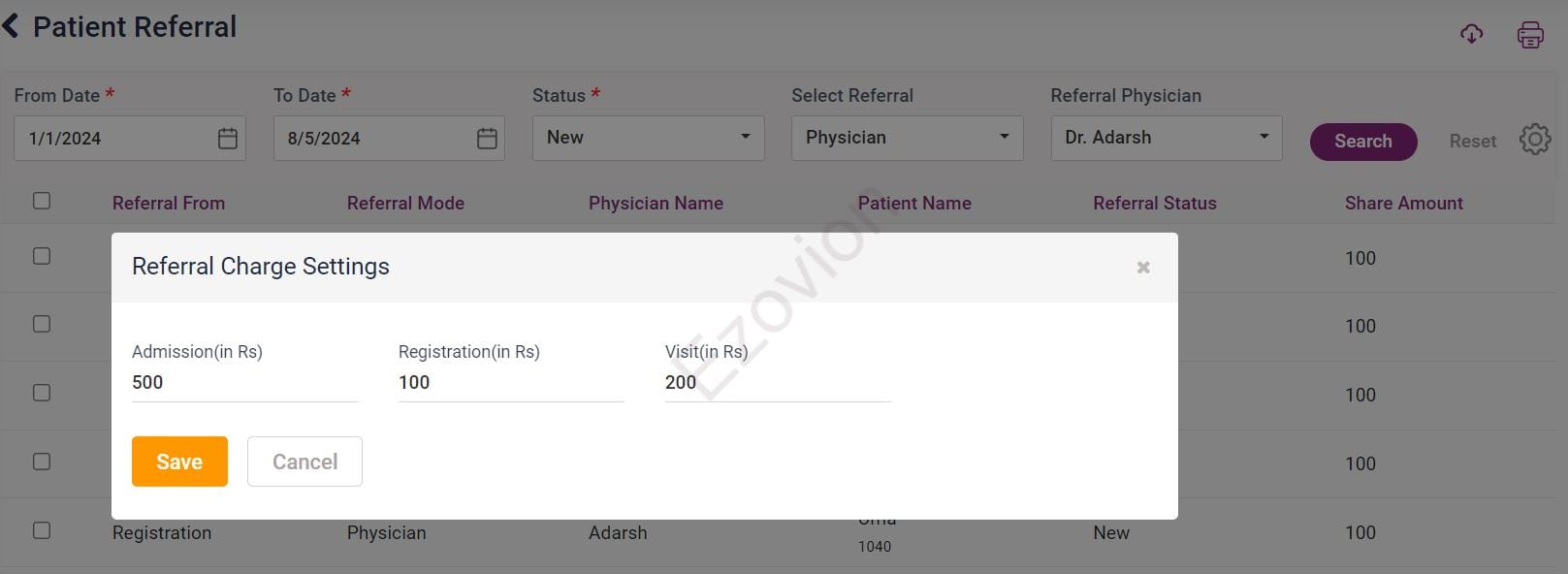The height and width of the screenshot is (574, 1568).
Task: Click the Admission(in Rs) input field
Action: 244,382
